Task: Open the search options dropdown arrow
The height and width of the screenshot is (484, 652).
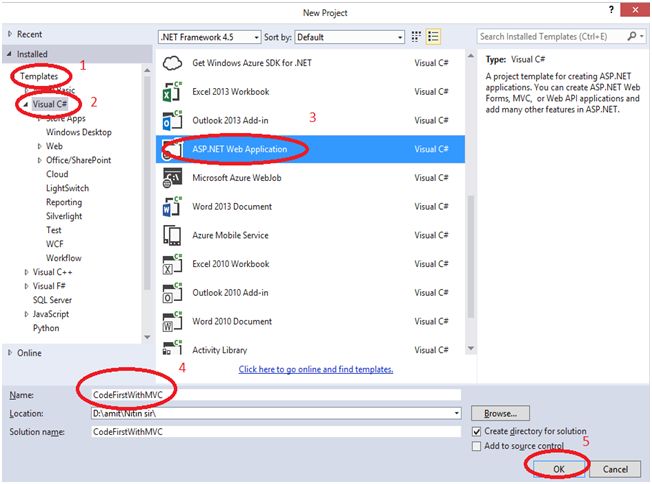Action: click(642, 36)
